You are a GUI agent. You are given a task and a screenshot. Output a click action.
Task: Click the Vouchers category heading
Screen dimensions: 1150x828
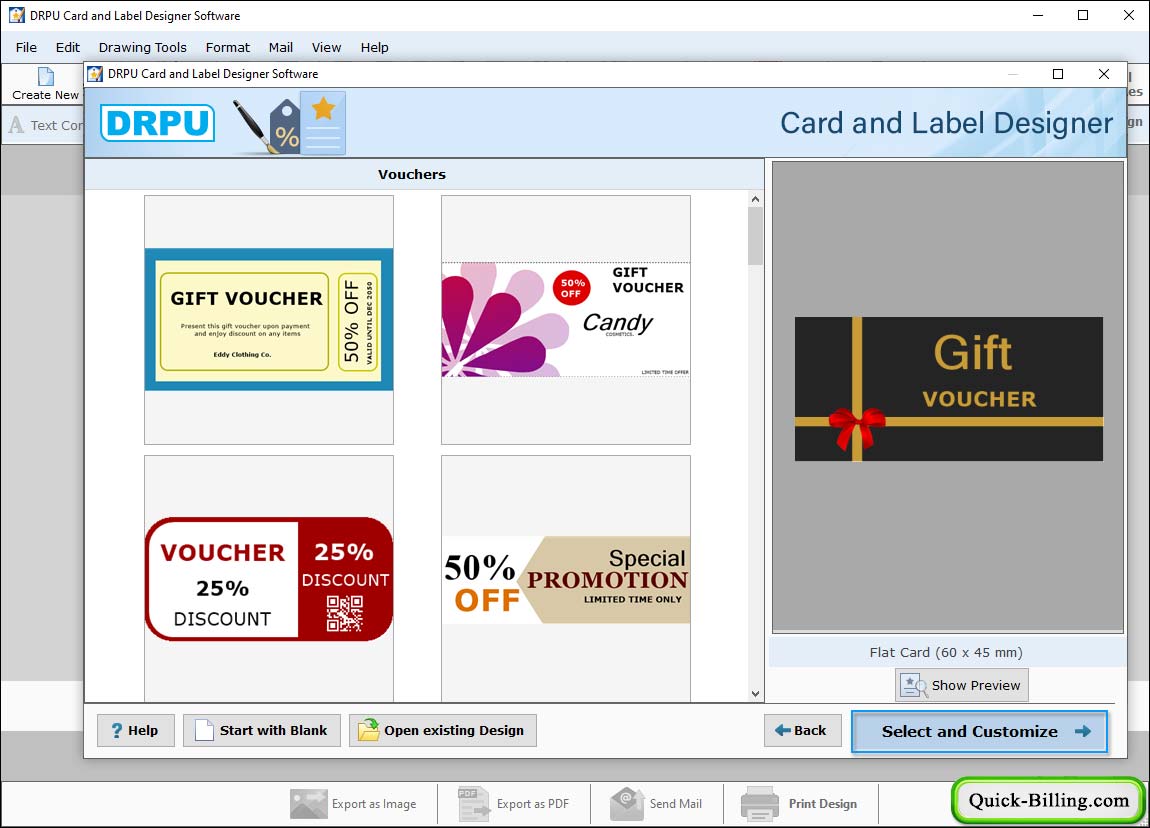point(411,175)
